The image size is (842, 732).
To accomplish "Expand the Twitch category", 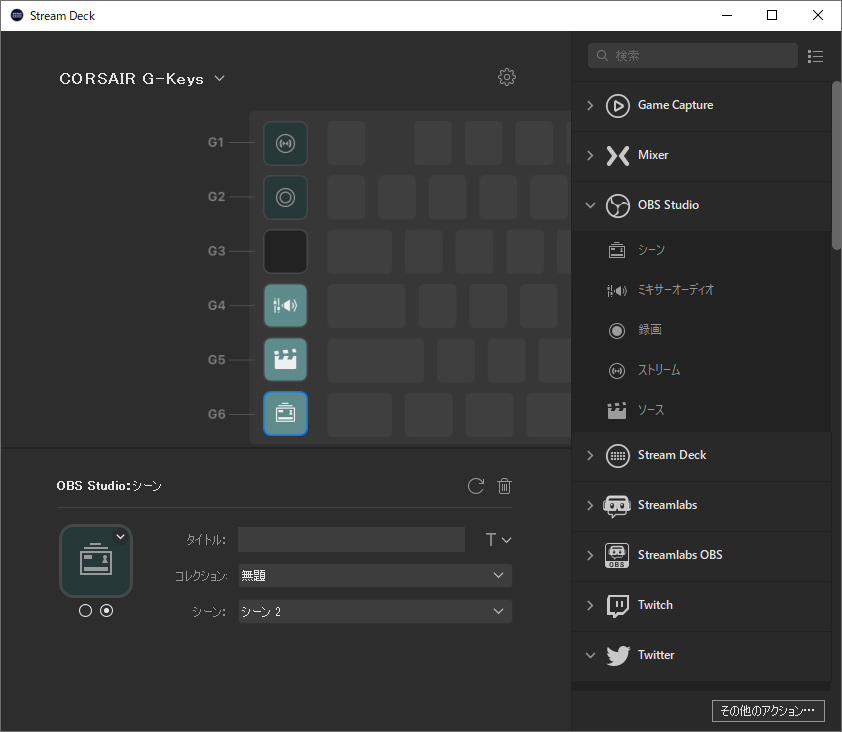I will [x=590, y=606].
